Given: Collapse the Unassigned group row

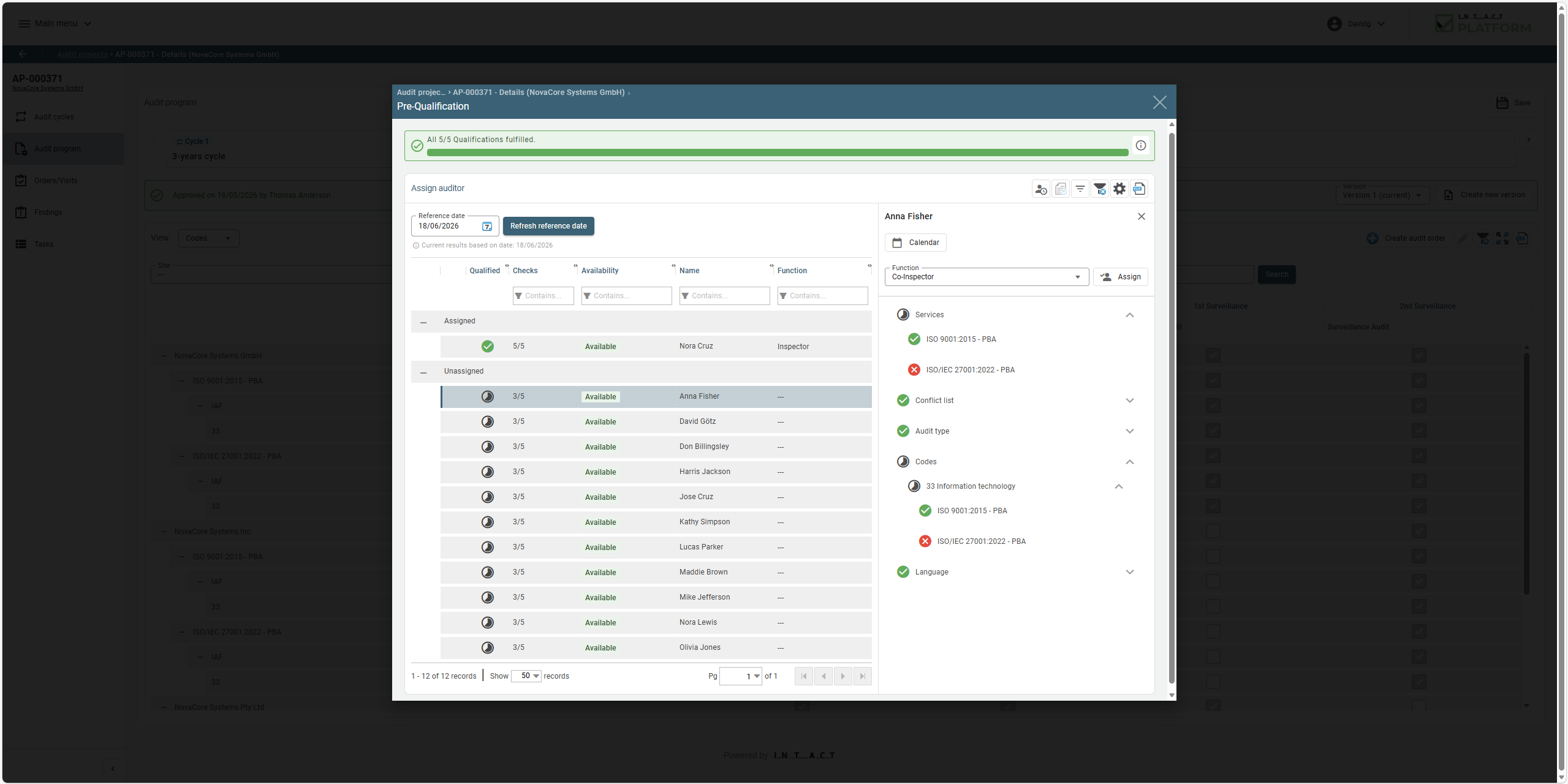Looking at the screenshot, I should [423, 372].
